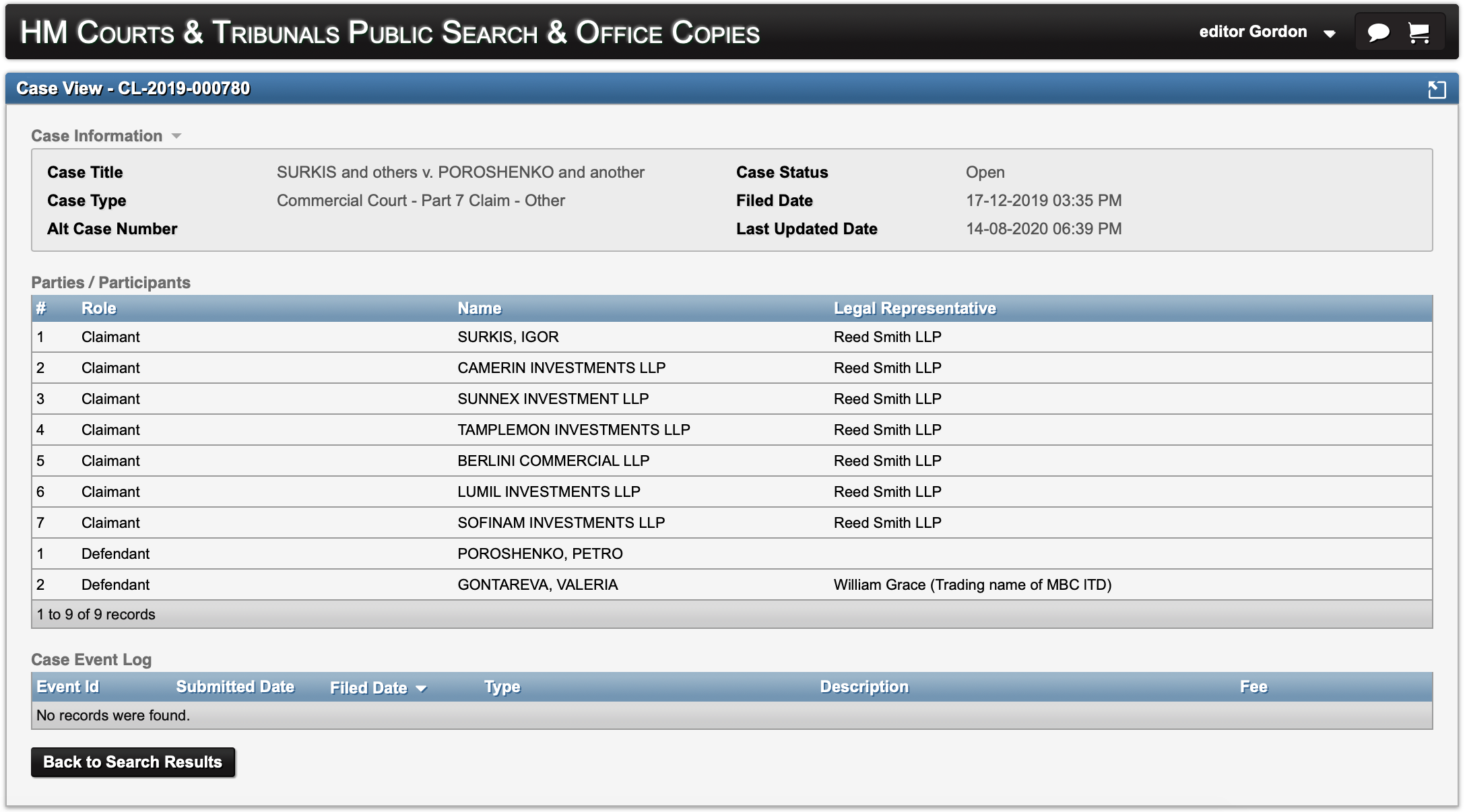This screenshot has width=1467, height=812.
Task: Collapse the Case Information section
Action: [x=176, y=136]
